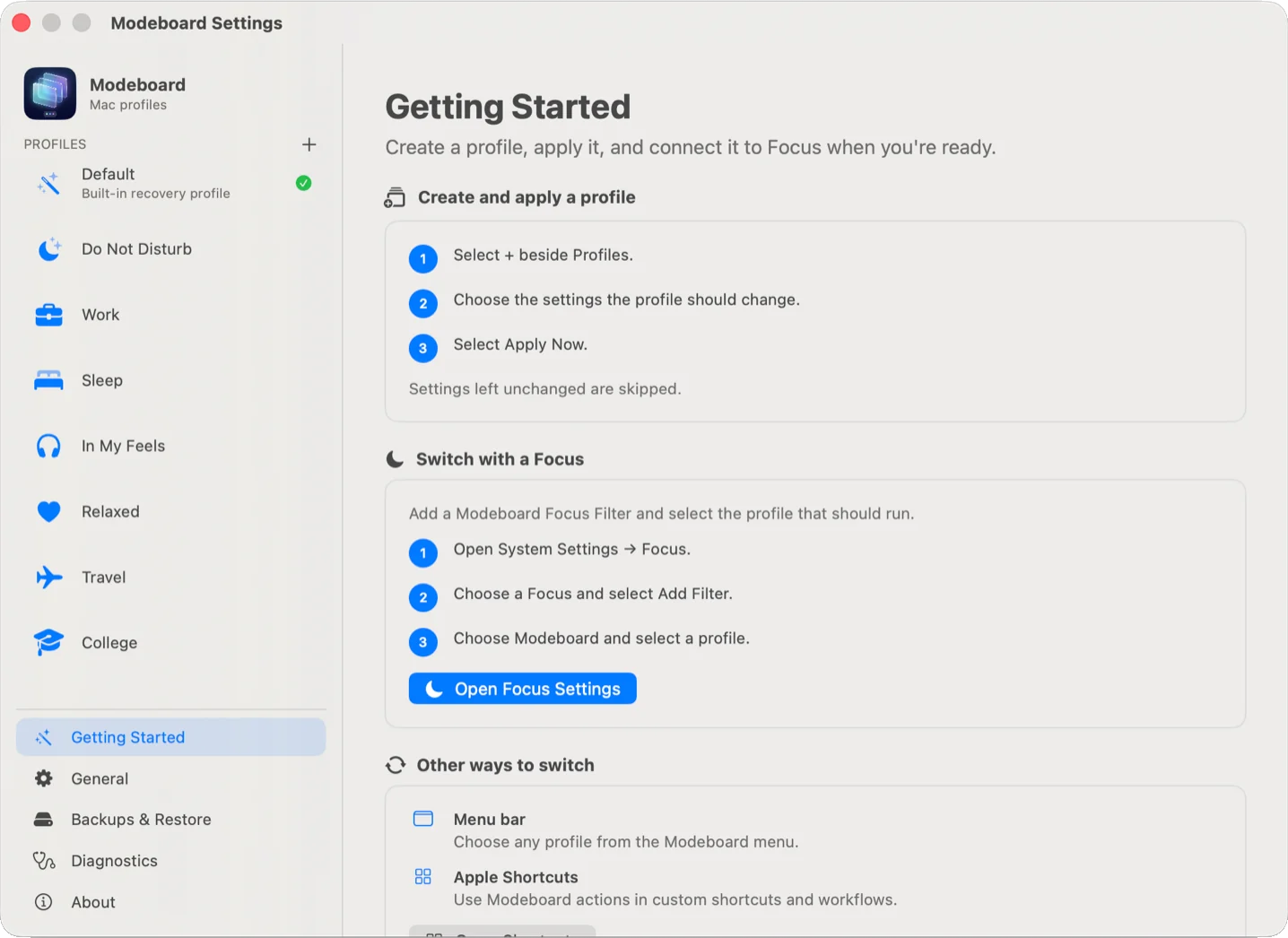
Task: Click the PROFILES section header
Action: [55, 144]
